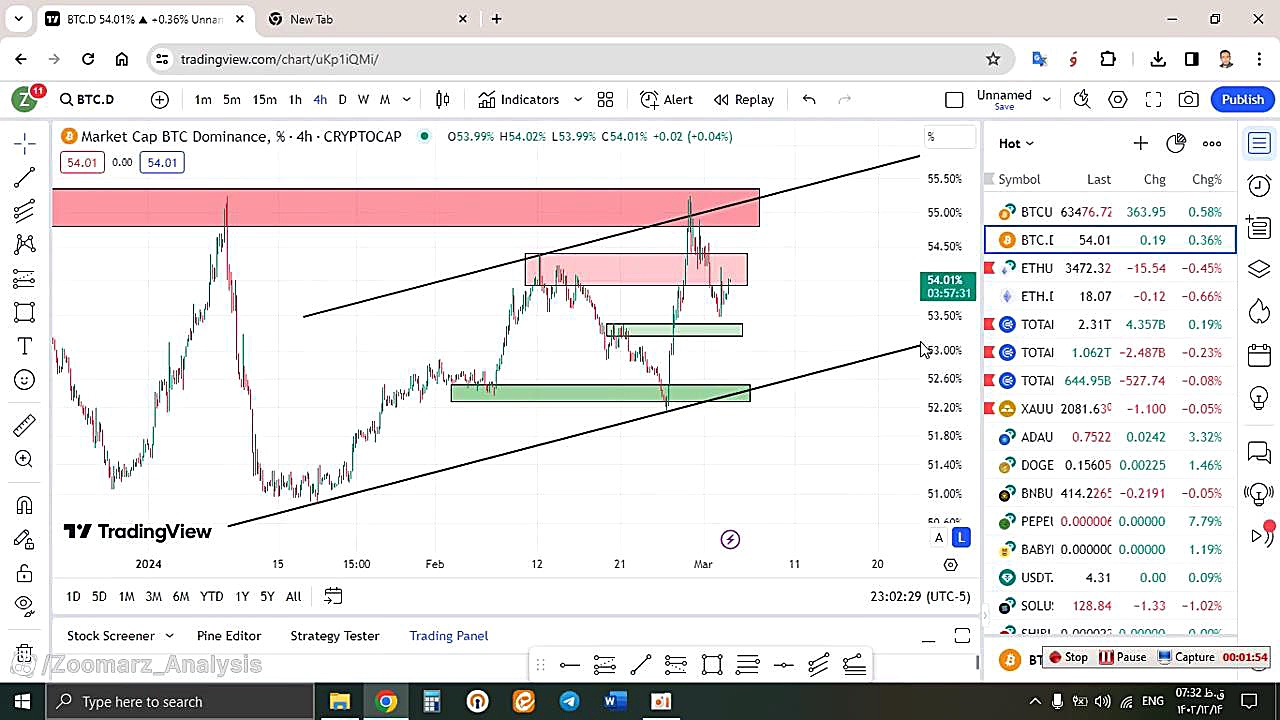Click the Windows search box

182,701
